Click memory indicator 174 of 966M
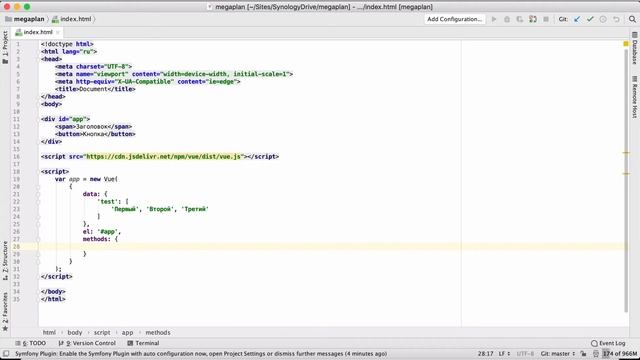 pyautogui.click(x=620, y=353)
